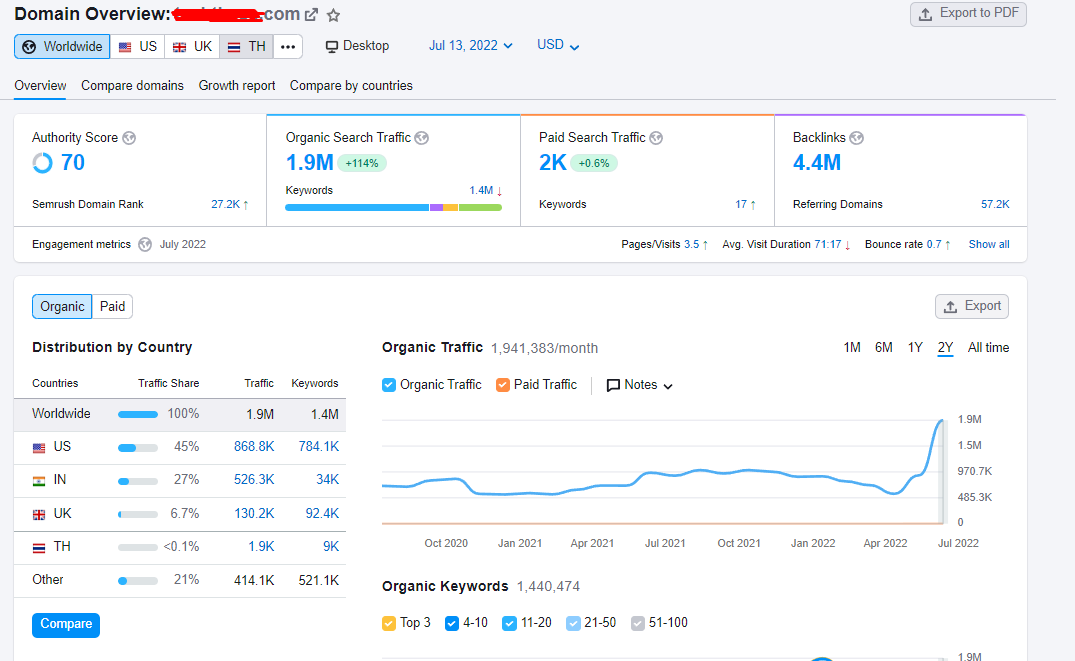Click the US traffic value 868.8K
This screenshot has height=661, width=1075.
254,447
